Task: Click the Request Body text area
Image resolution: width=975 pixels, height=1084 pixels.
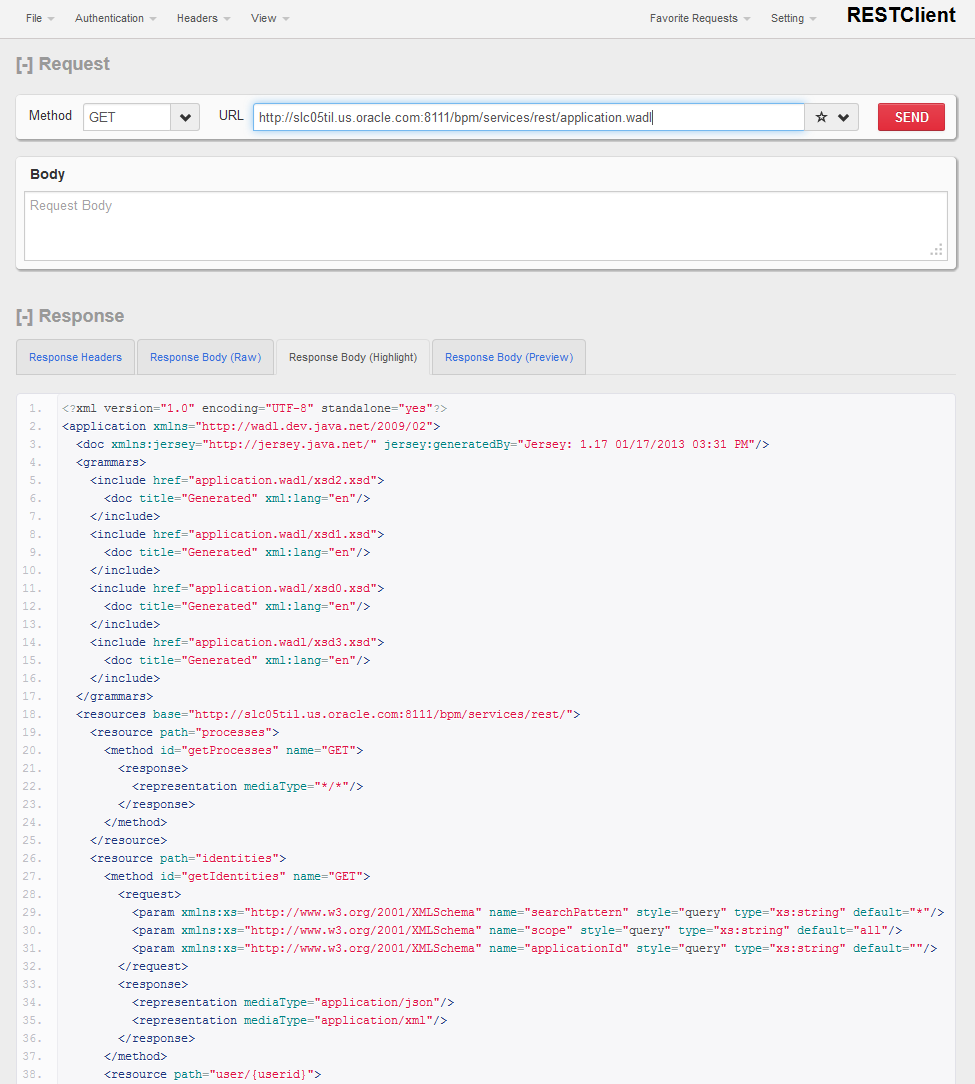Action: point(485,226)
